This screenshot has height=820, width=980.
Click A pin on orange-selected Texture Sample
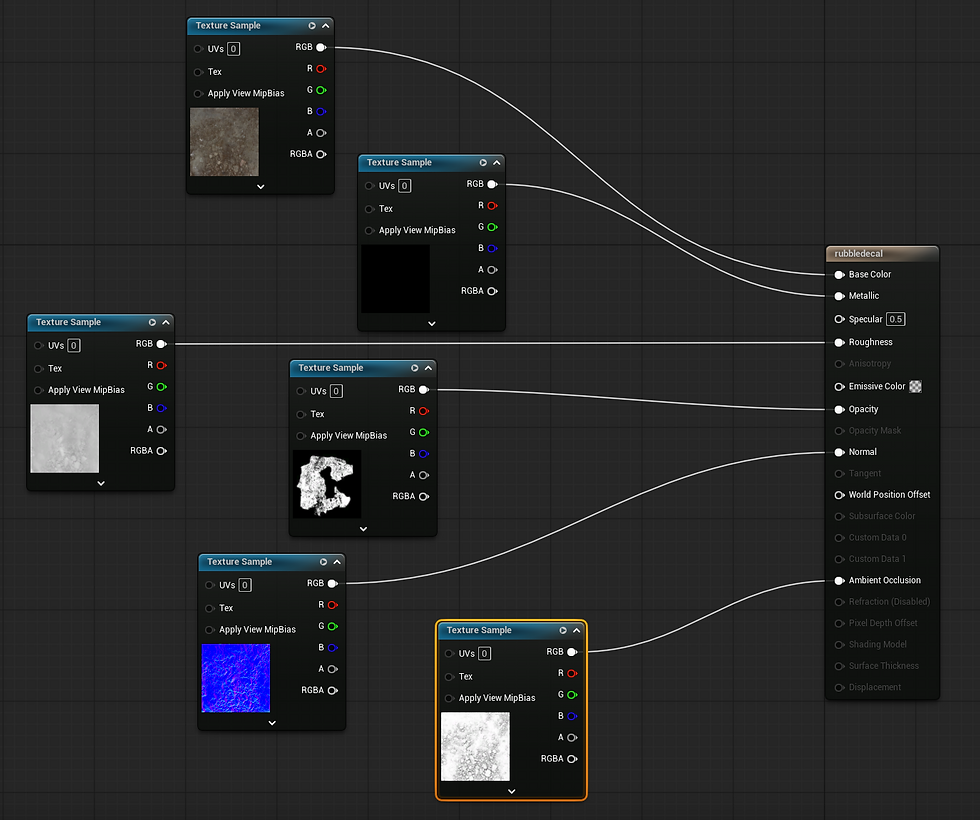point(572,738)
